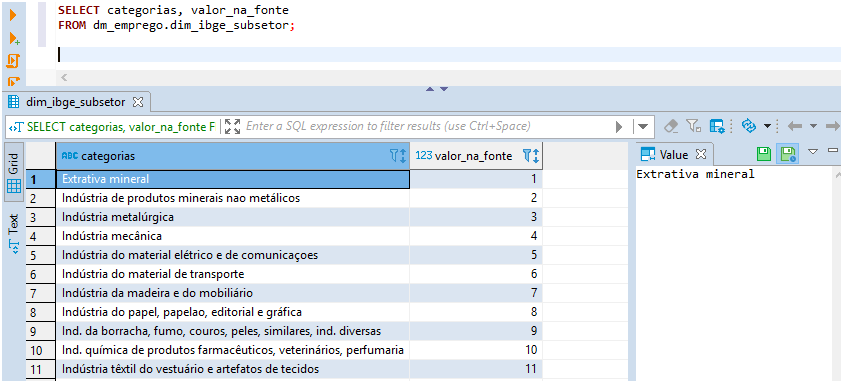Execute SQL statement in new tab icon
841x381 pixels.
pos(14,38)
